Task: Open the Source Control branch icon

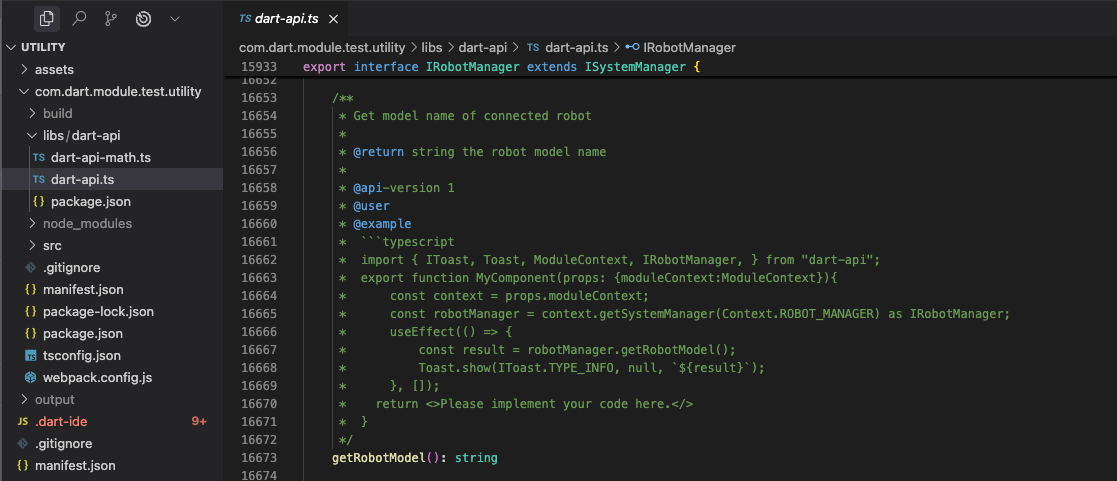Action: click(111, 18)
